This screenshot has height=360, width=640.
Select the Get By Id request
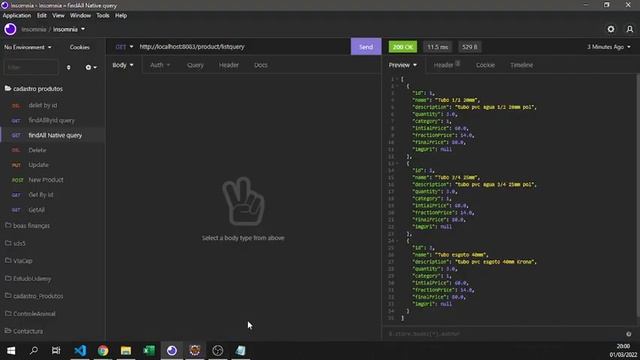pyautogui.click(x=53, y=195)
